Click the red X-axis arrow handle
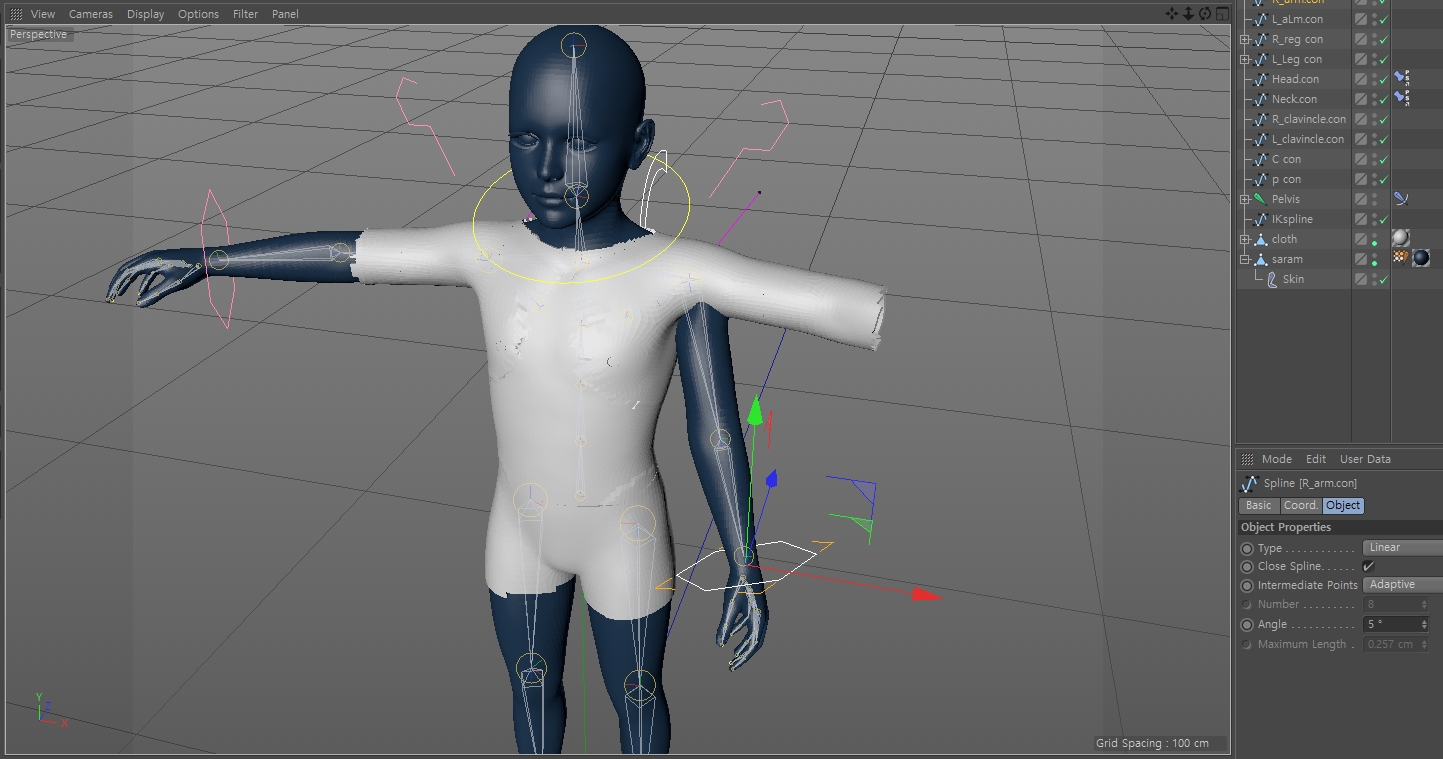This screenshot has width=1443, height=759. 927,595
